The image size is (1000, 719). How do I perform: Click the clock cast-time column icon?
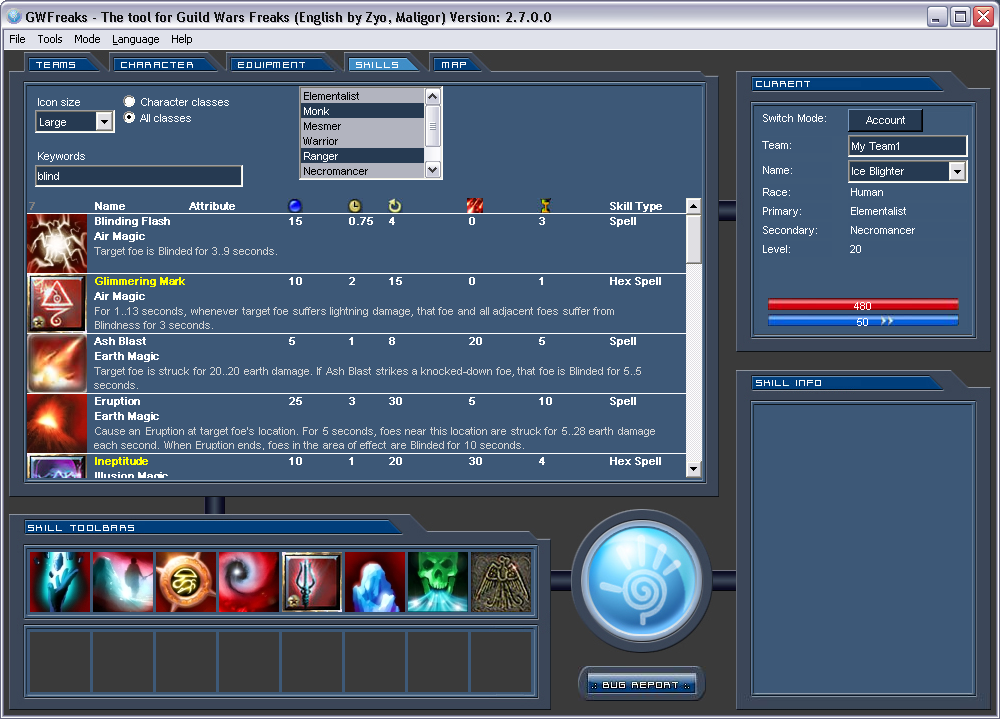(355, 205)
